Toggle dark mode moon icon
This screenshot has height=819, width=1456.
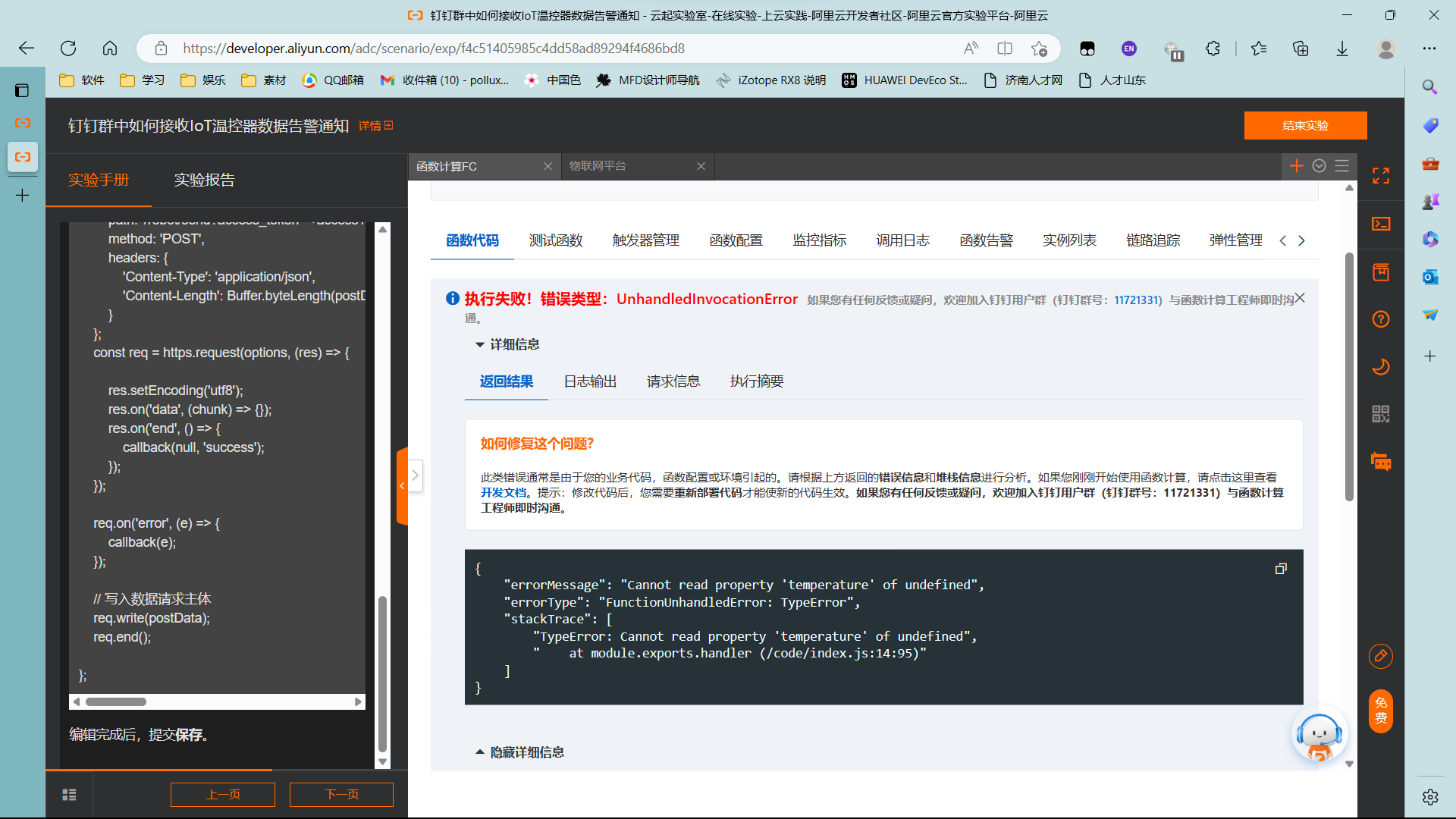(1381, 367)
